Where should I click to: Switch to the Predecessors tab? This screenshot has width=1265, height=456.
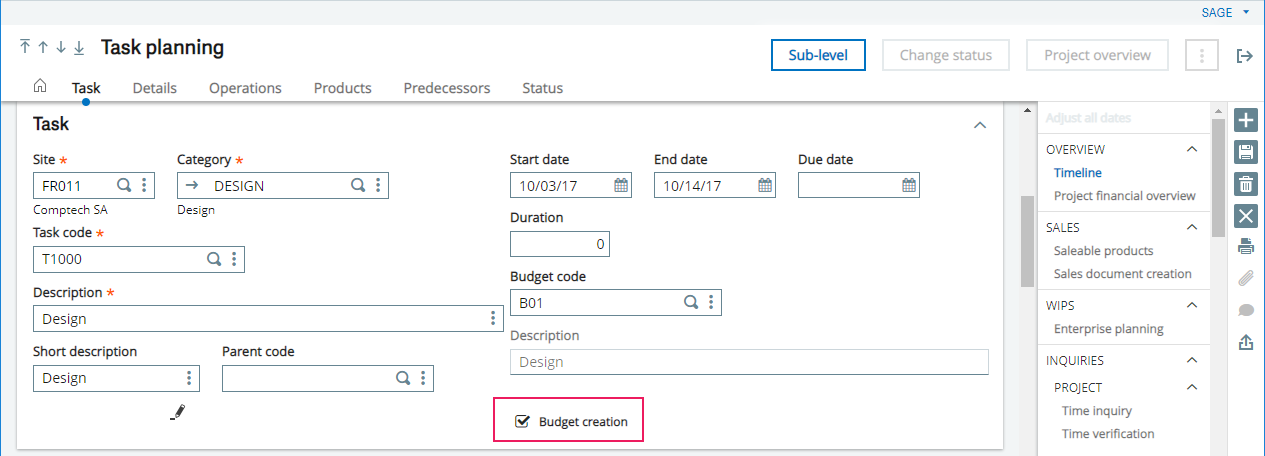click(446, 88)
